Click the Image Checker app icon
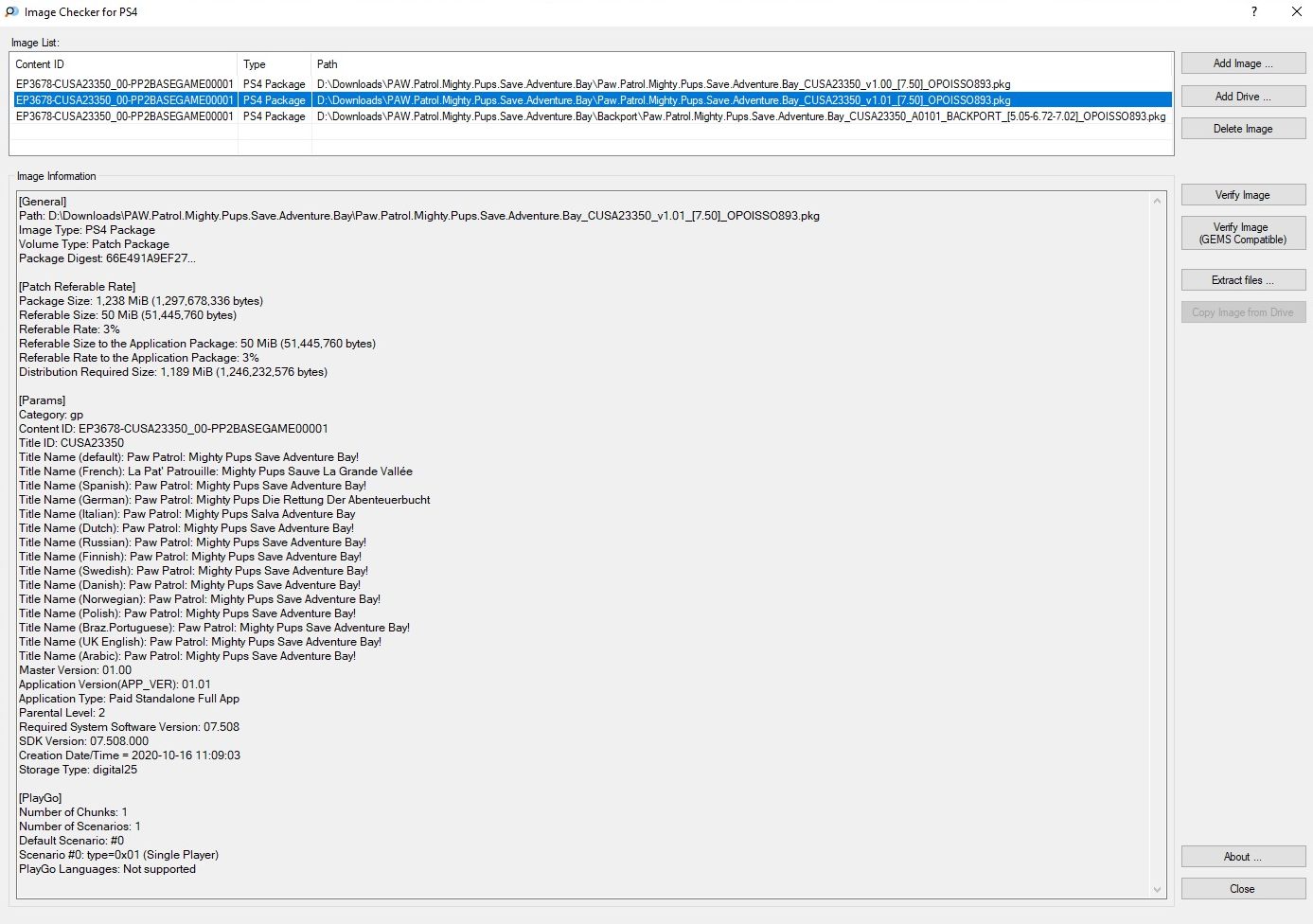 [x=12, y=12]
